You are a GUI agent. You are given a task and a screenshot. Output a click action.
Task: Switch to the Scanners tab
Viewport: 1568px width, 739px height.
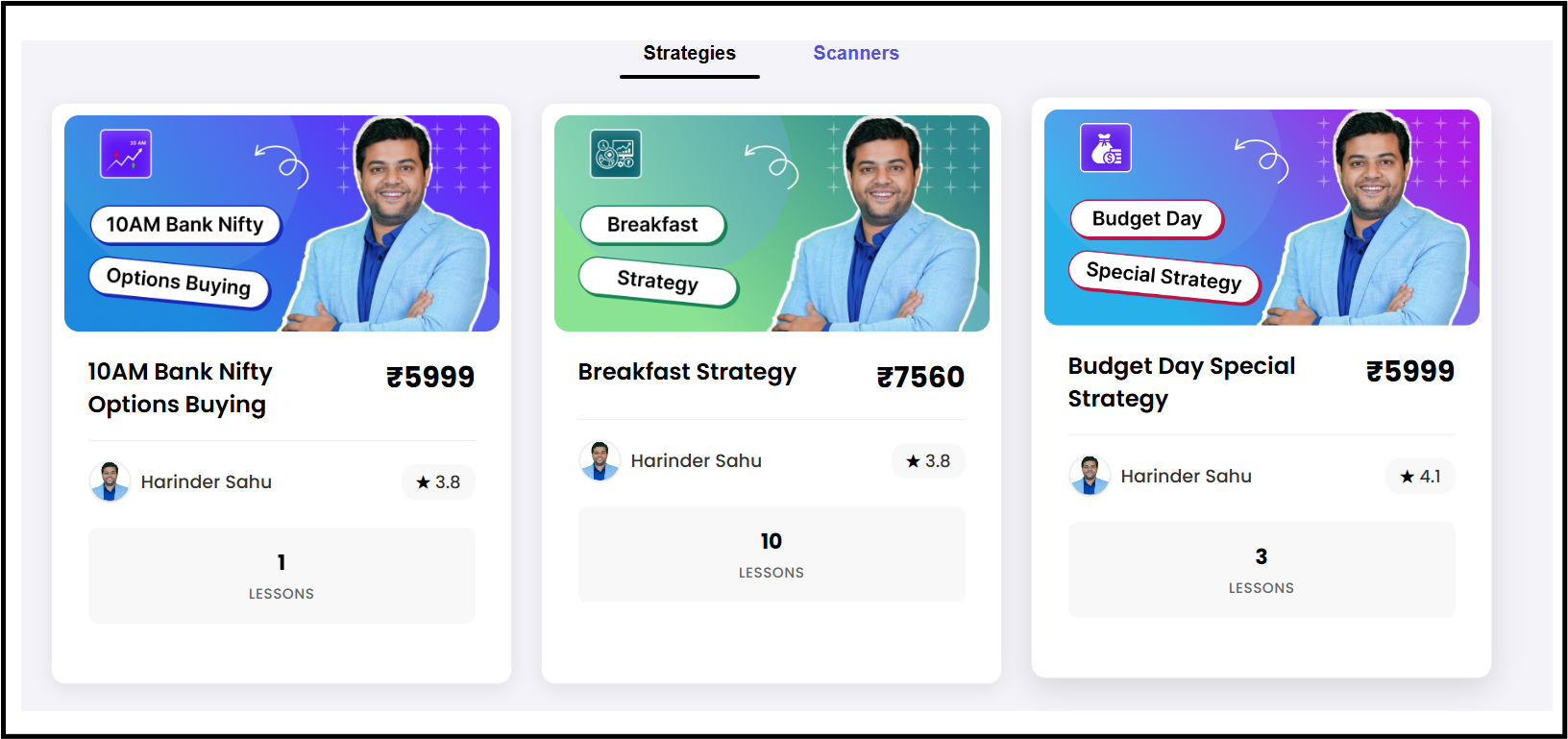tap(856, 53)
